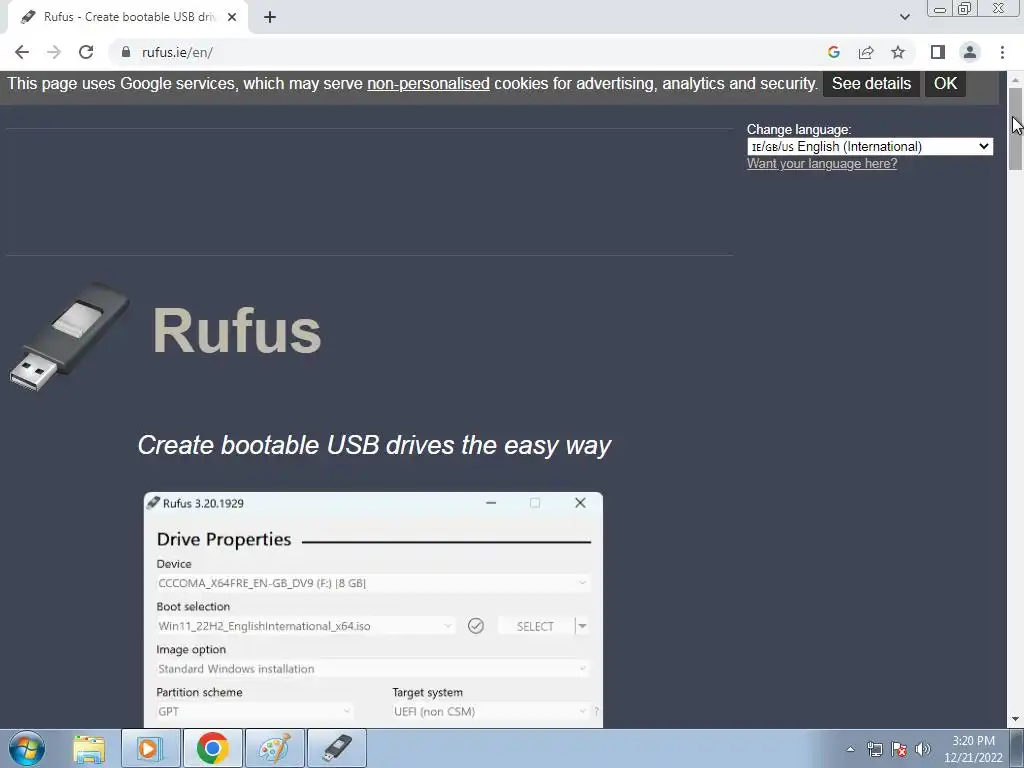Select the Rufus - Create bootable USB tab
The image size is (1024, 768).
coord(127,18)
